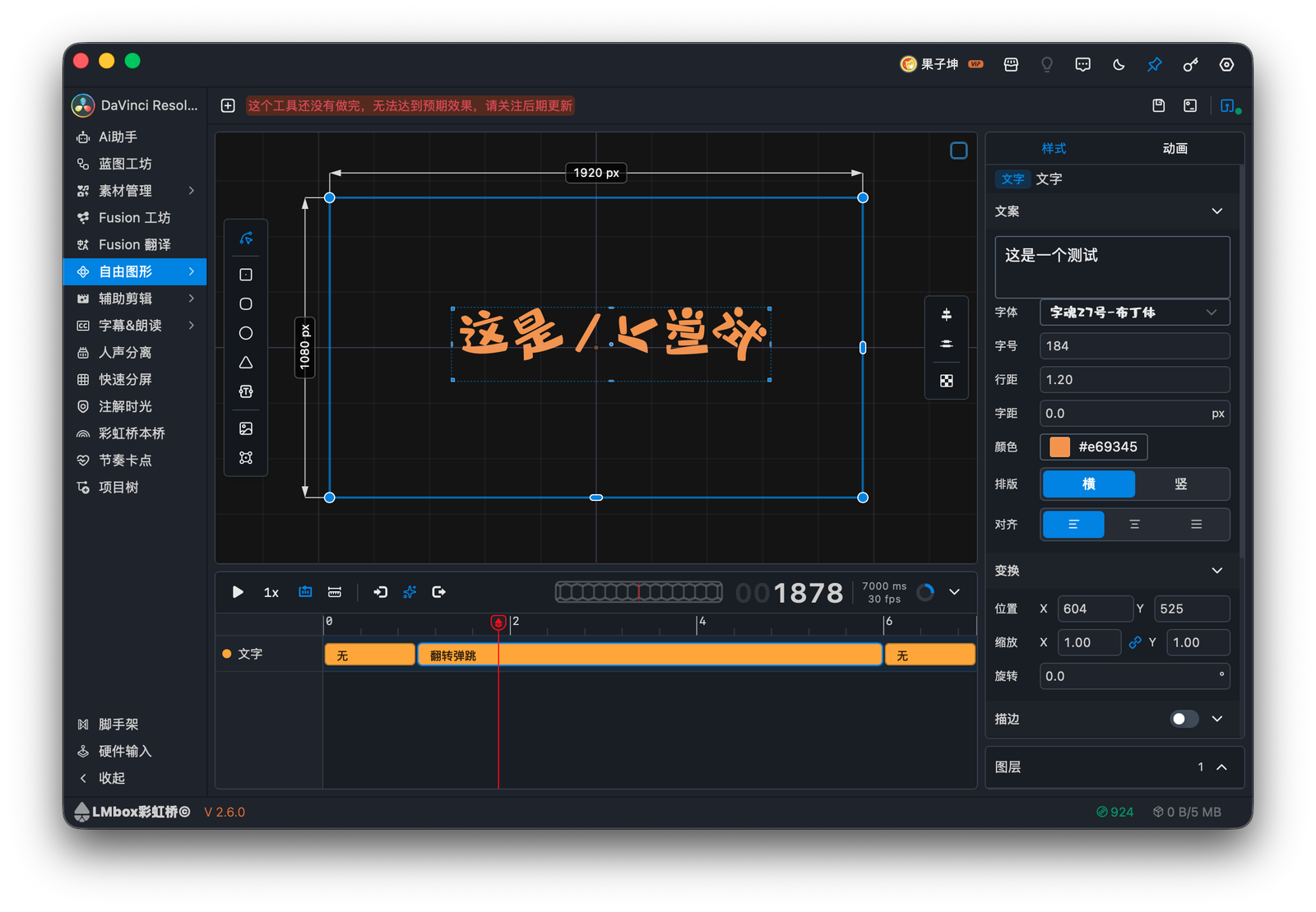
Task: Click the add new plus icon
Action: pyautogui.click(x=228, y=105)
